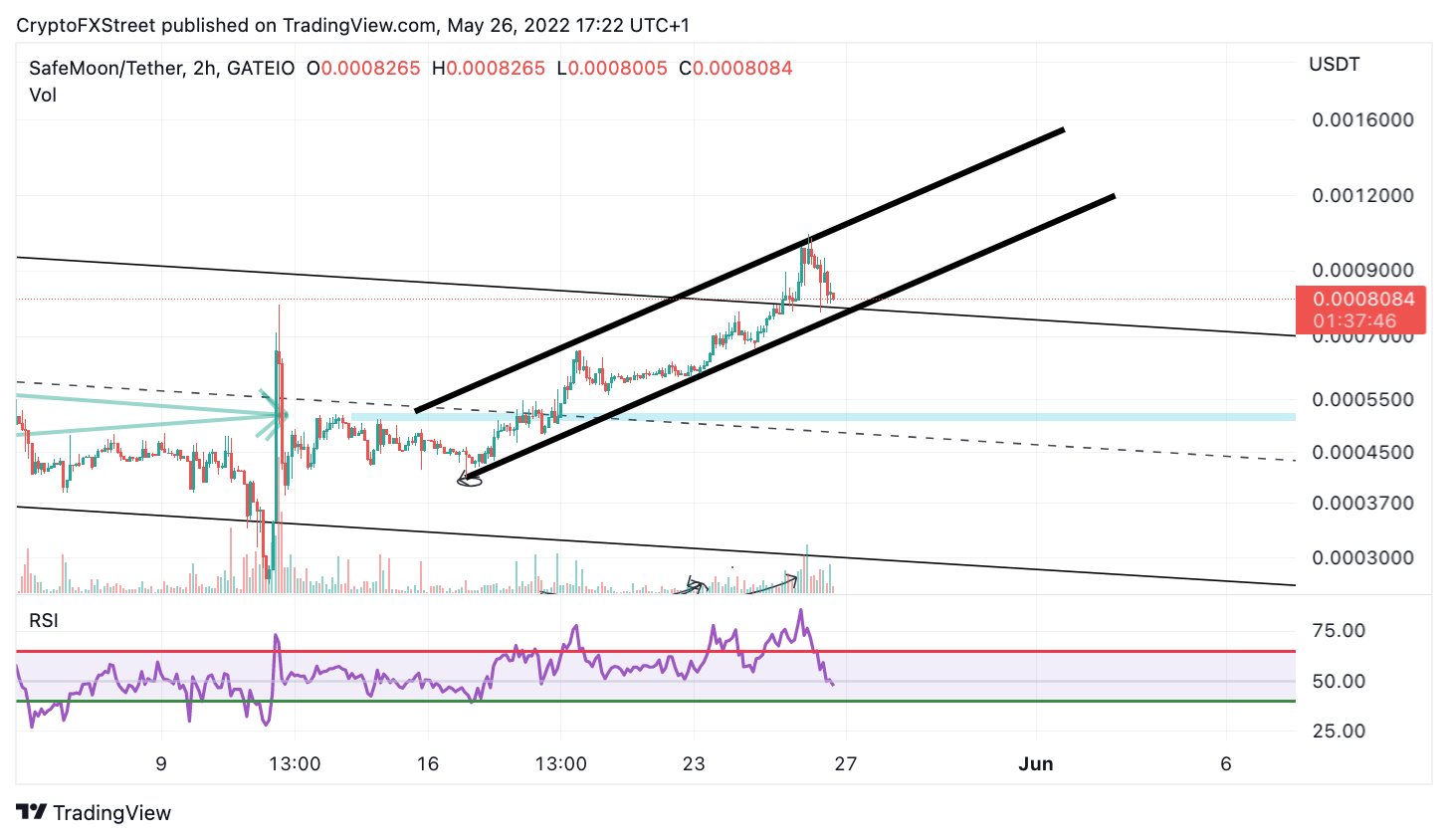The image size is (1448, 840).
Task: Click the 23 date label on time axis
Action: coord(694,764)
